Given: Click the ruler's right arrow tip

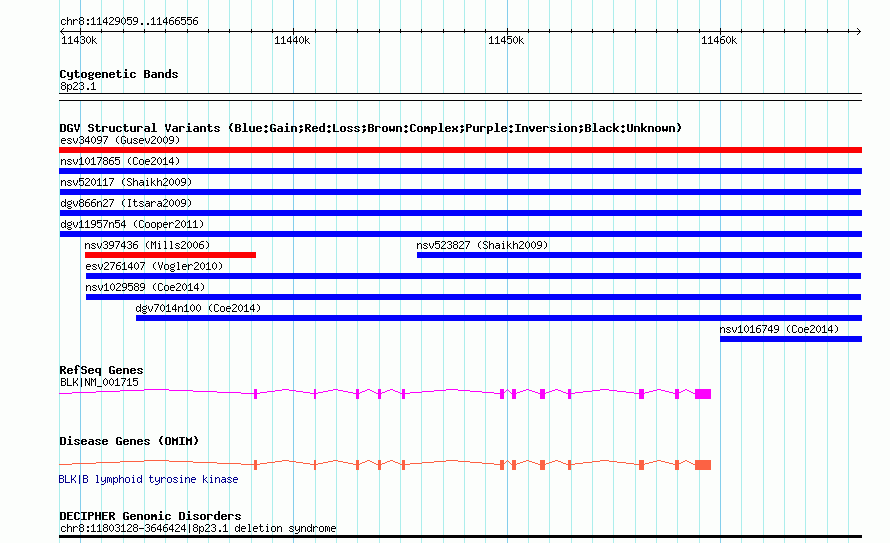Looking at the screenshot, I should (858, 32).
